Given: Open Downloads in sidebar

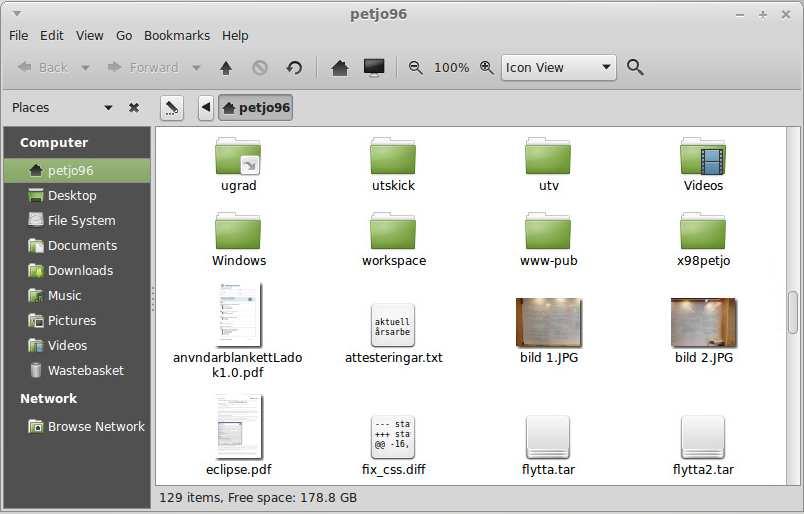Looking at the screenshot, I should click(77, 271).
